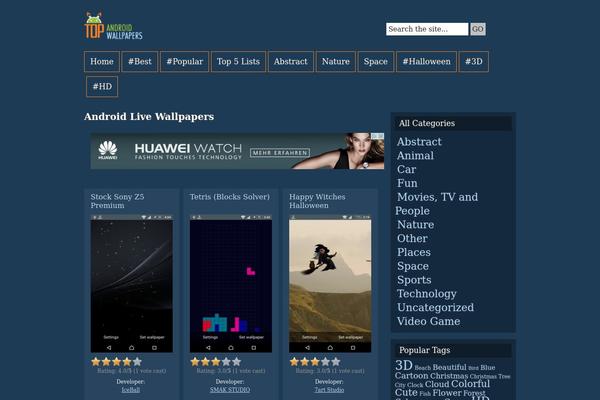Screen dimensions: 600x400
Task: Open the developer link under Happy Witches Halloween
Action: pos(329,390)
